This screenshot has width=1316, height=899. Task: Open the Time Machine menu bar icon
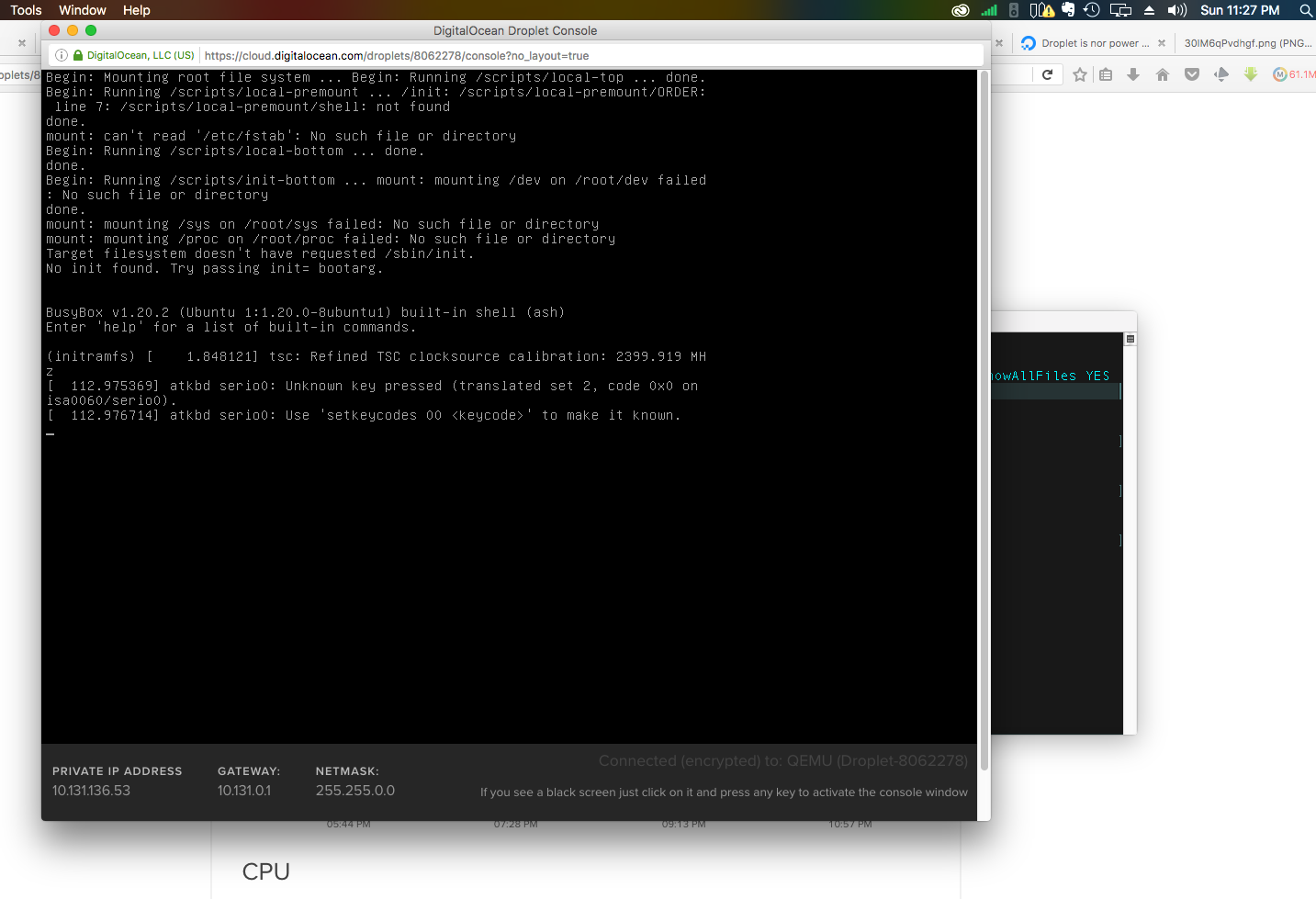tap(1092, 10)
